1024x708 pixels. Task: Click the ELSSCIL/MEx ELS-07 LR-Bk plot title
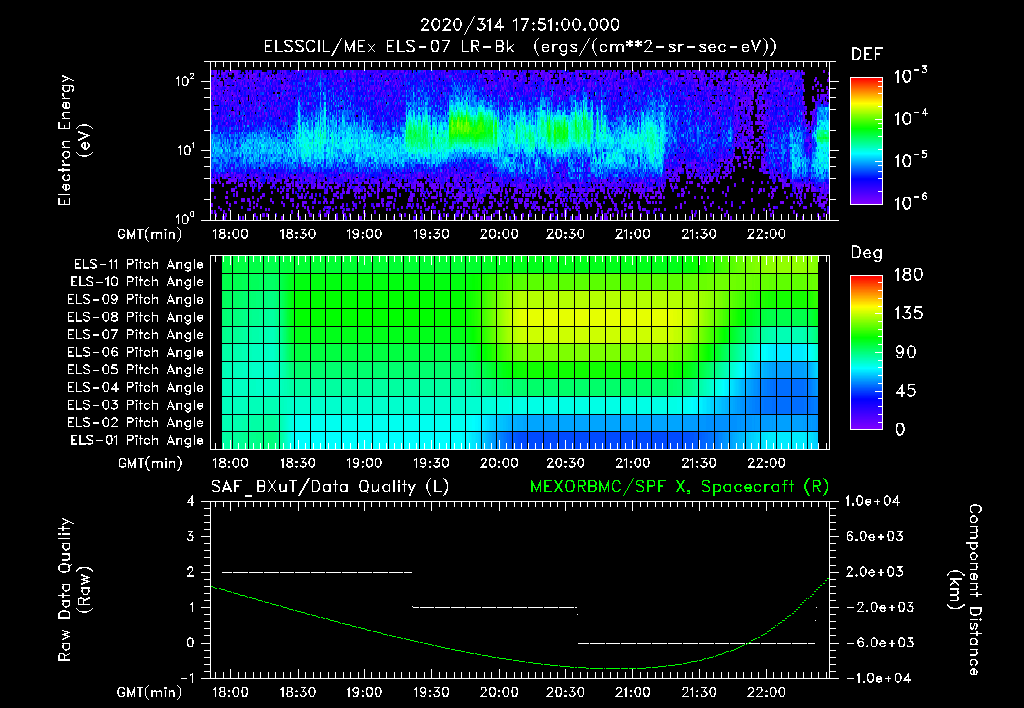520,47
